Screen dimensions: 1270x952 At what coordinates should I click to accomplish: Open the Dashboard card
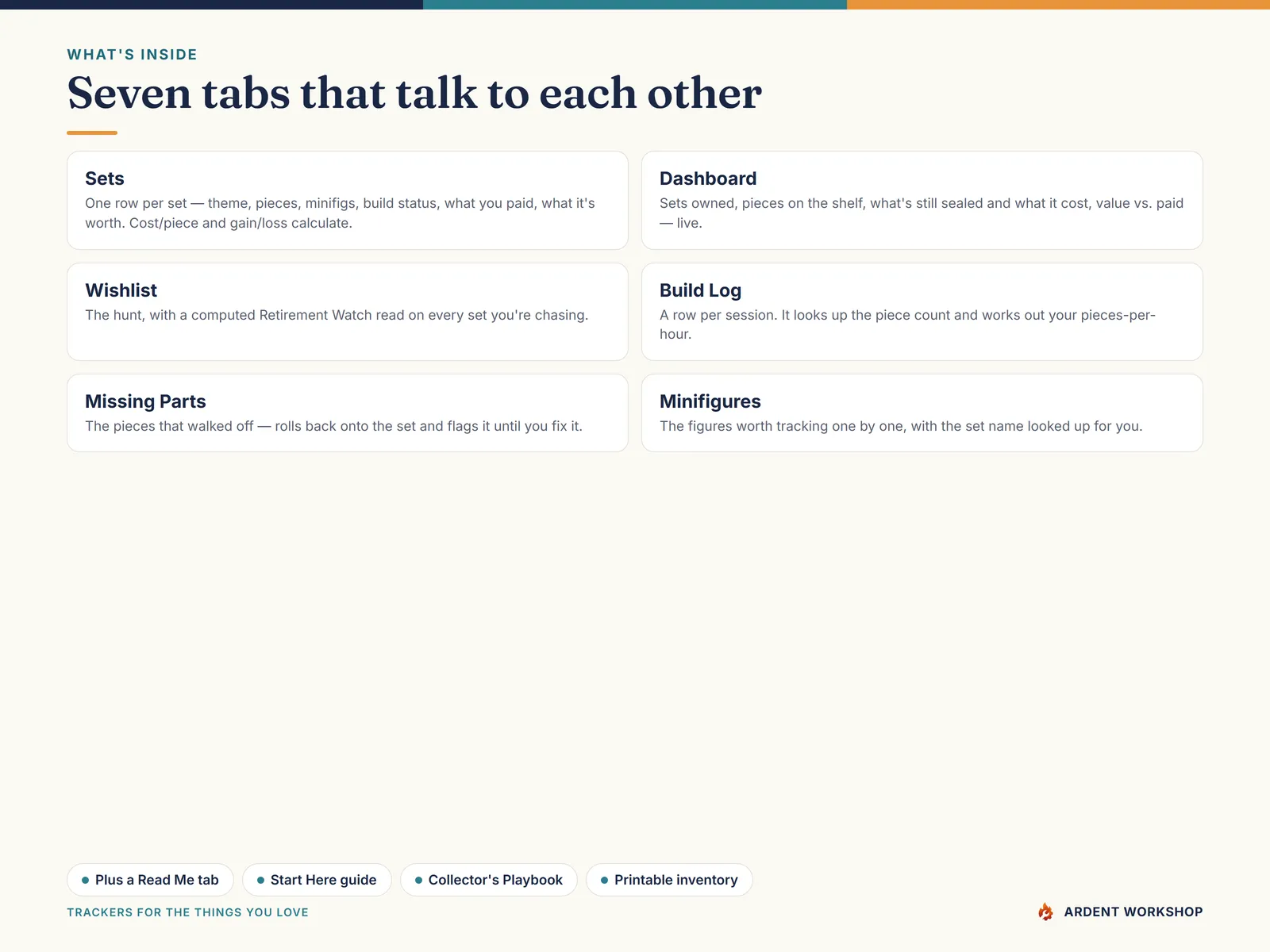[x=922, y=200]
